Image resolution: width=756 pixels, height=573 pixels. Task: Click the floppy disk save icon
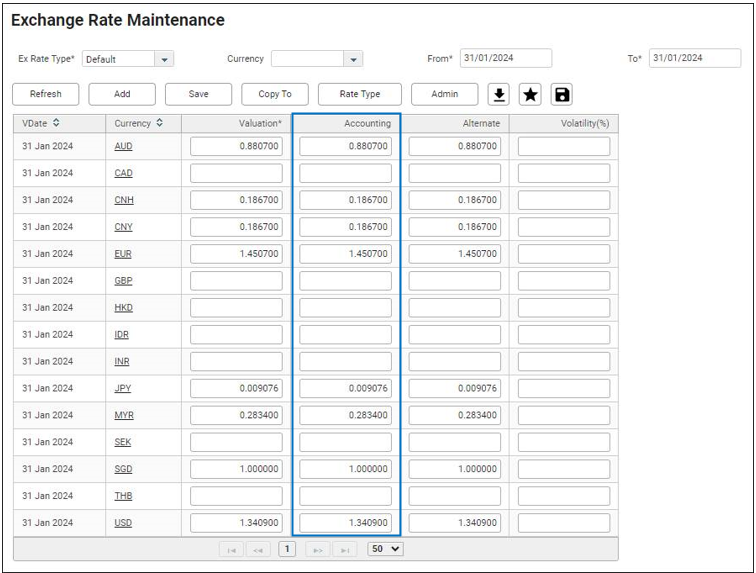point(562,94)
